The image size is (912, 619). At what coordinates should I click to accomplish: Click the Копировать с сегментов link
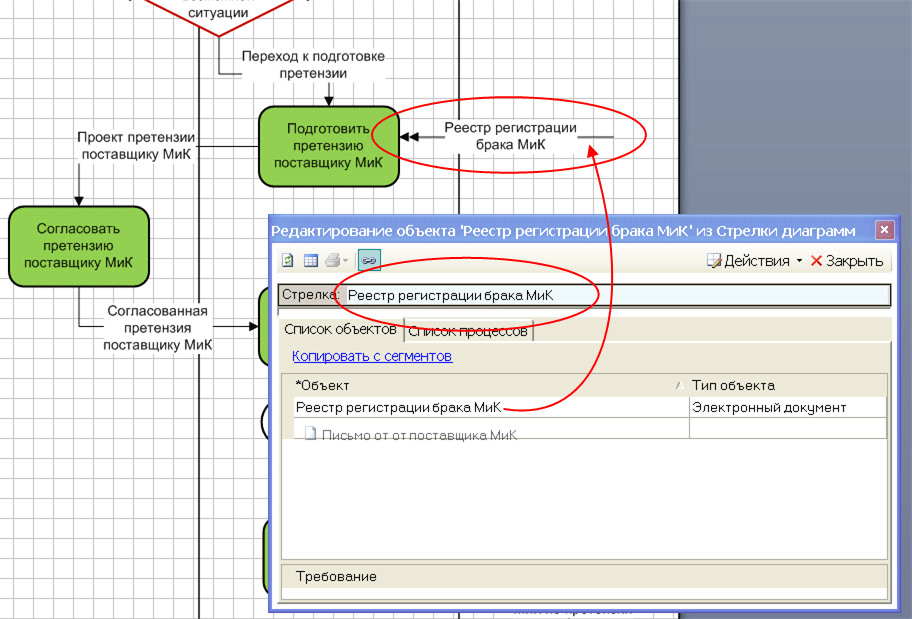tap(372, 356)
